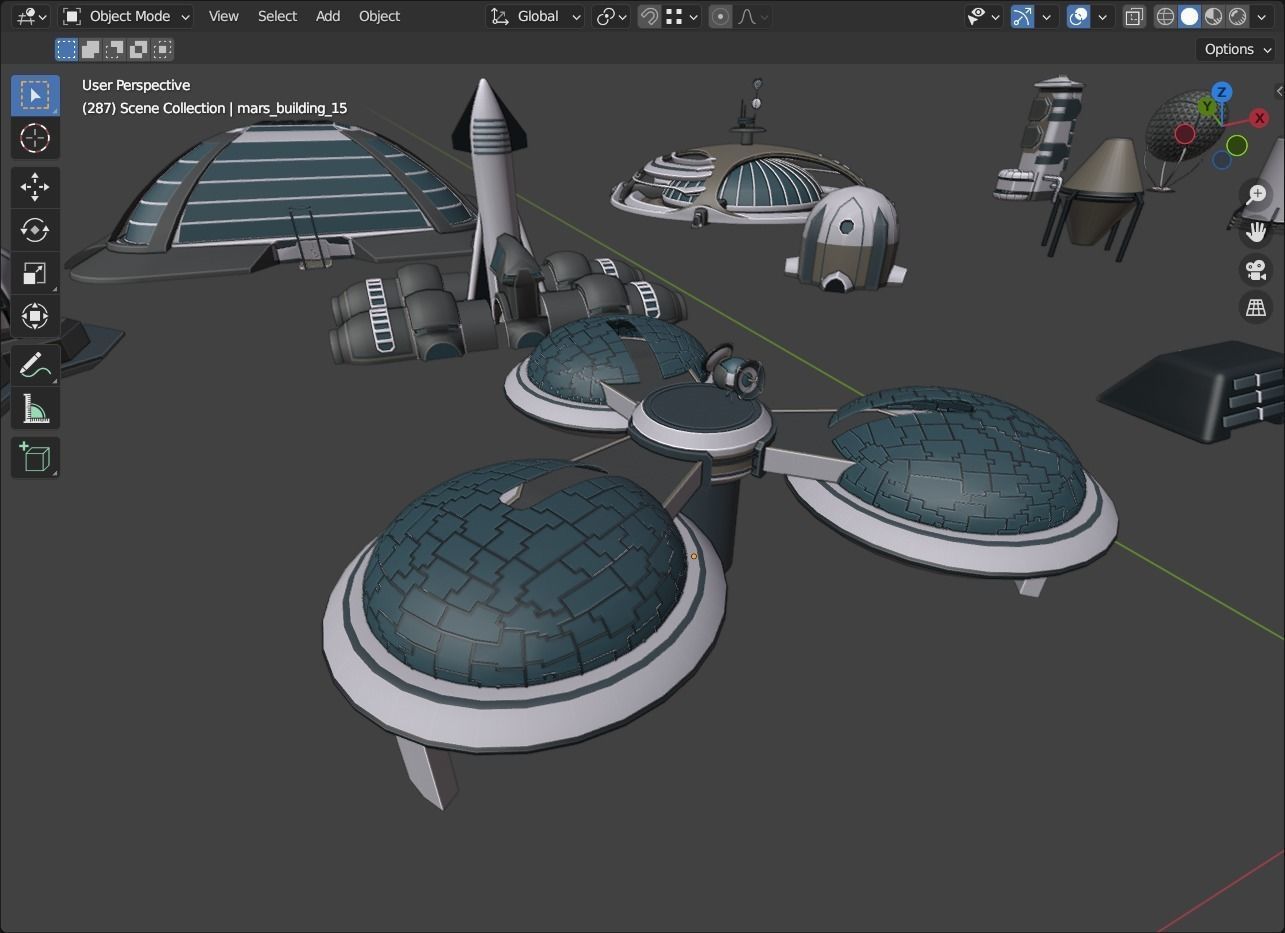Toggle proportional editing

tap(720, 16)
